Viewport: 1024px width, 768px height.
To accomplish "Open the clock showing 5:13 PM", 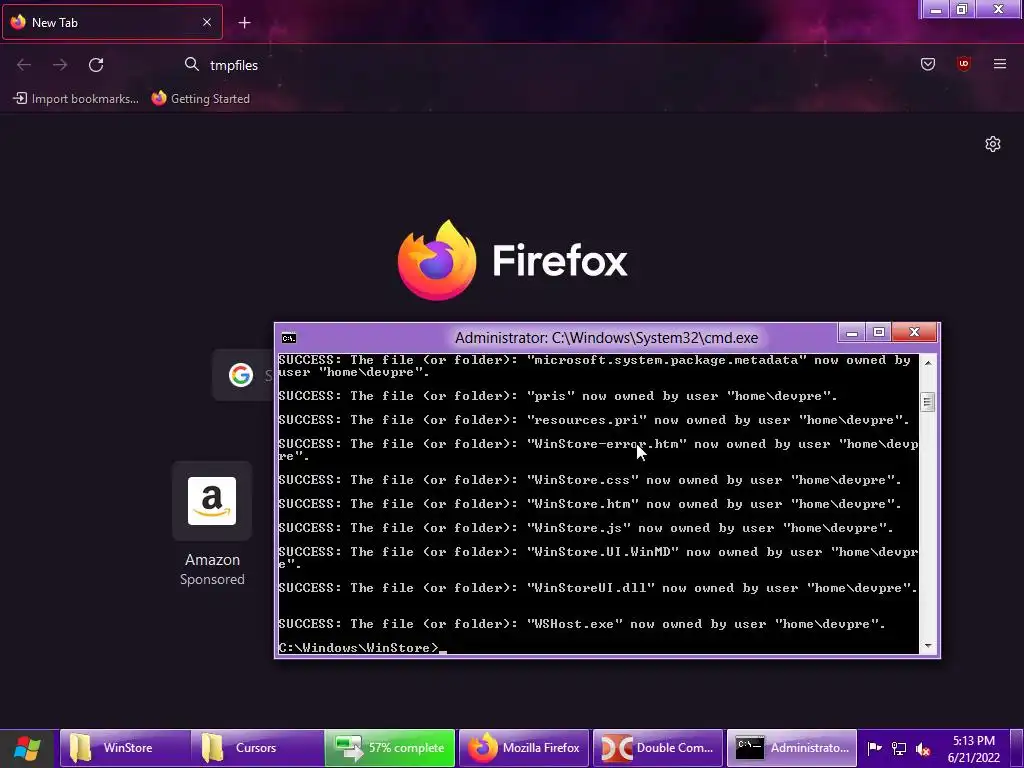I will click(974, 749).
